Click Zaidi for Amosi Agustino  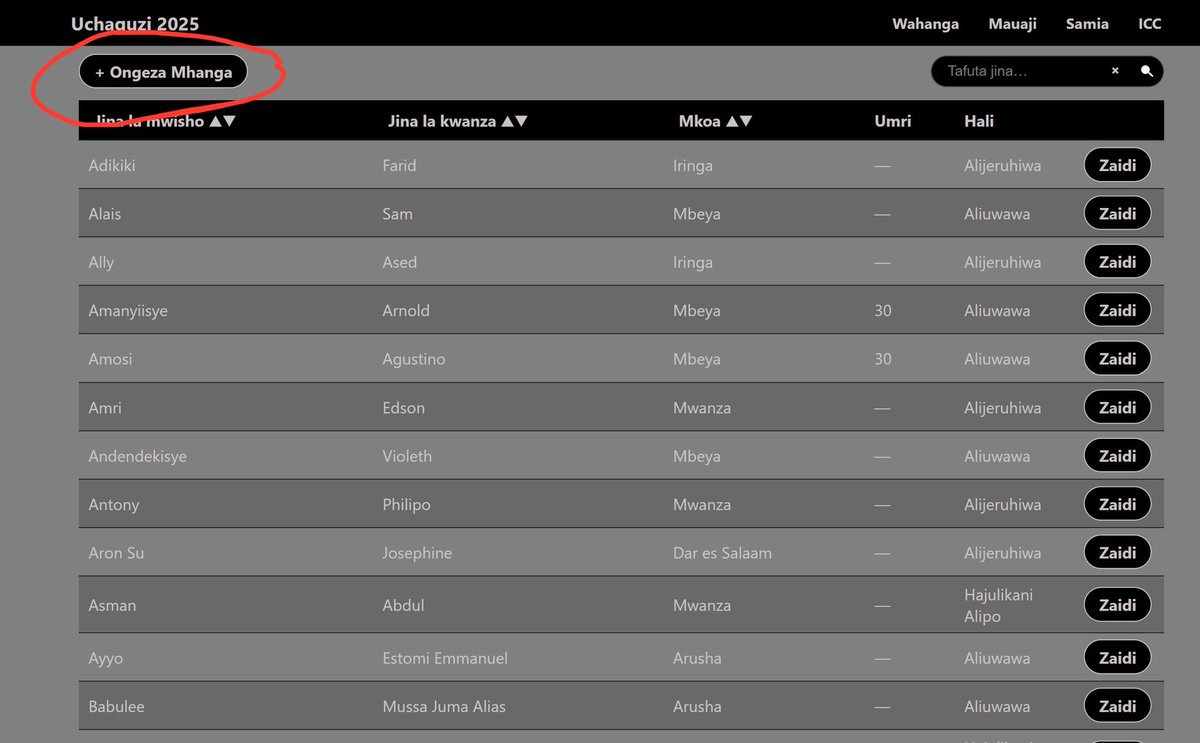point(1117,358)
